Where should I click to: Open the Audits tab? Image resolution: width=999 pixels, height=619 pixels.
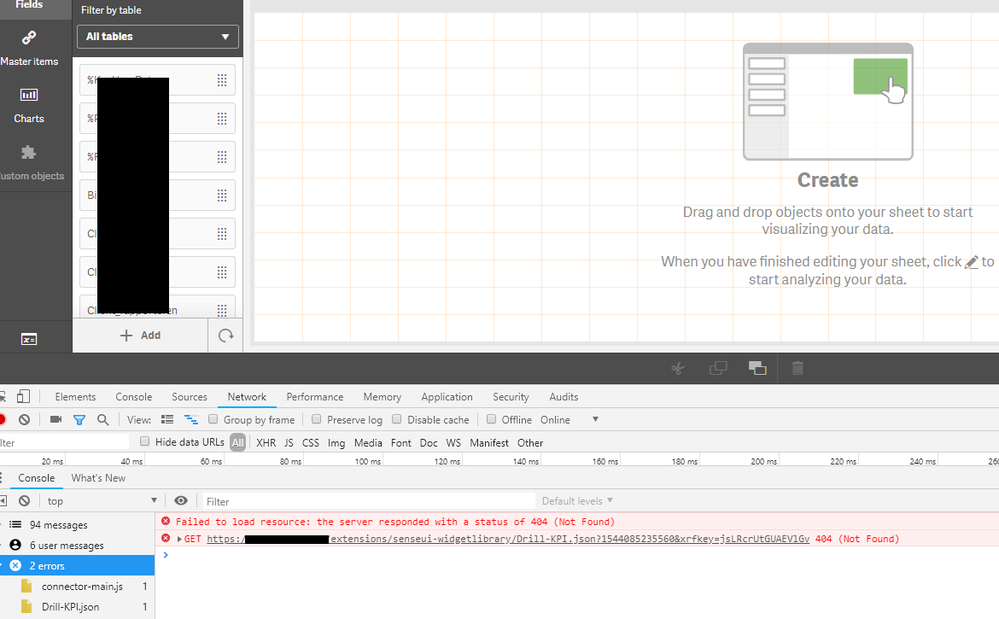tap(564, 397)
